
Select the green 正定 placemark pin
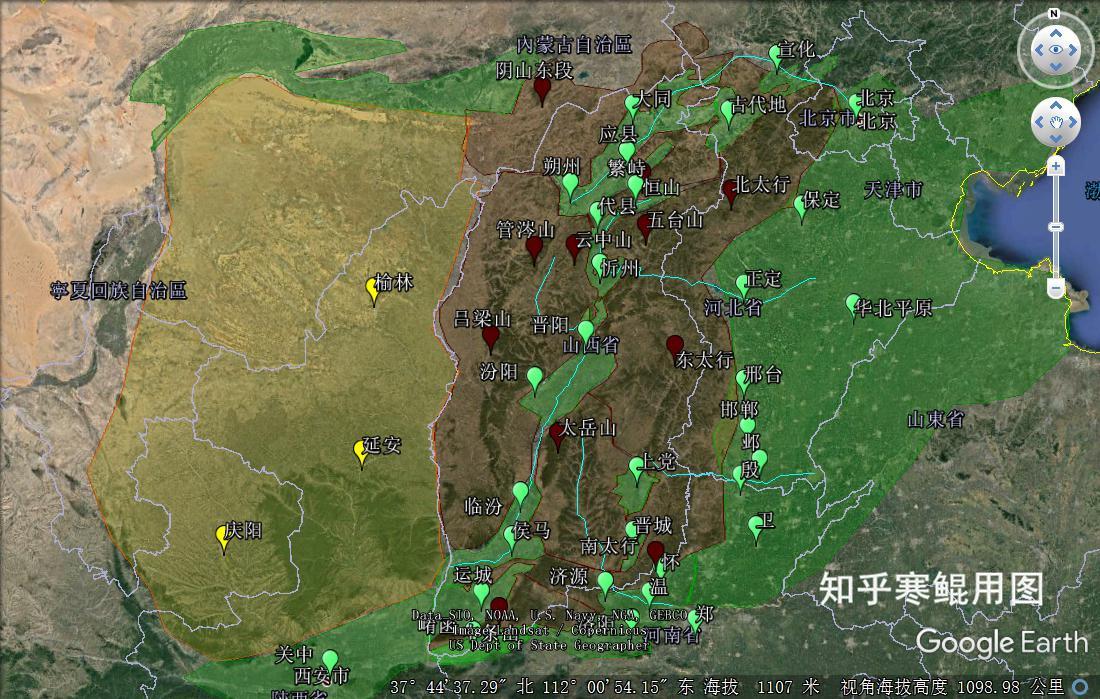pos(742,285)
